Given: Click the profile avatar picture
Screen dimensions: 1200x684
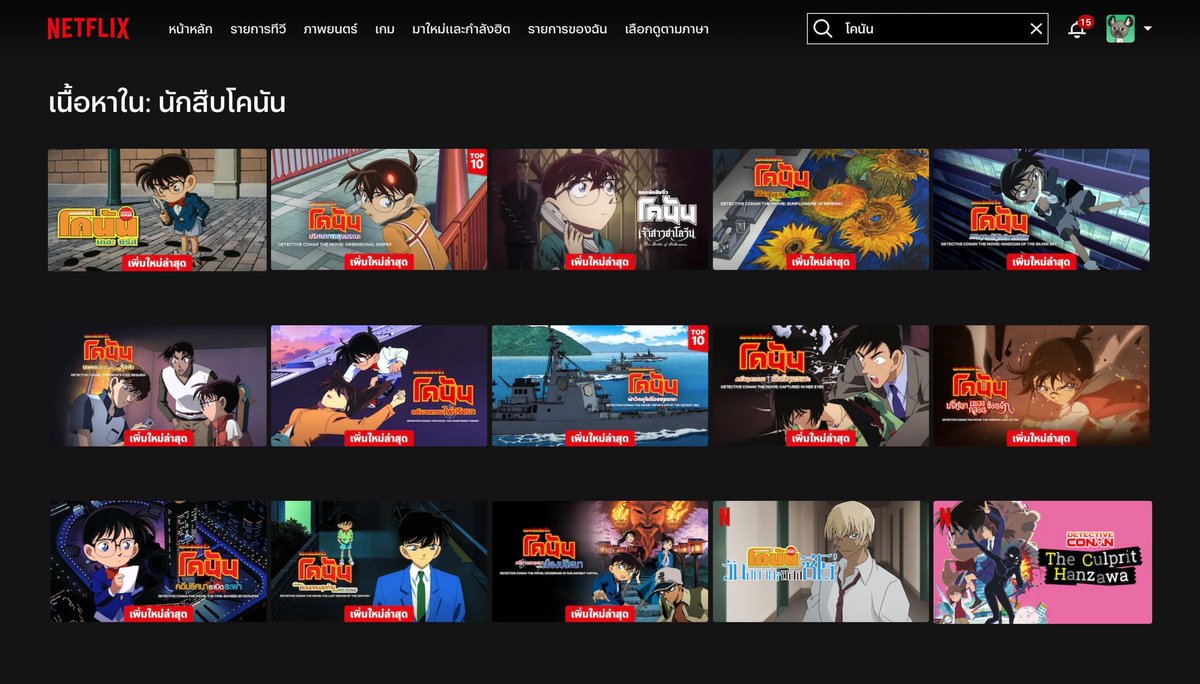Looking at the screenshot, I should pos(1120,29).
